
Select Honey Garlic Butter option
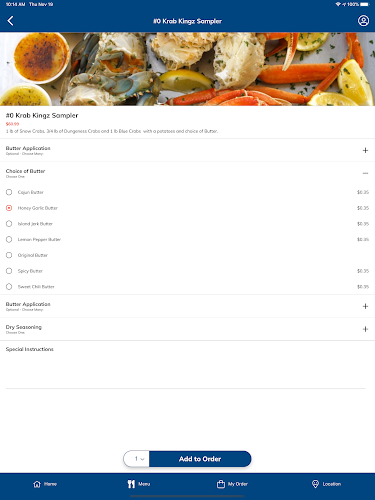pos(9,208)
